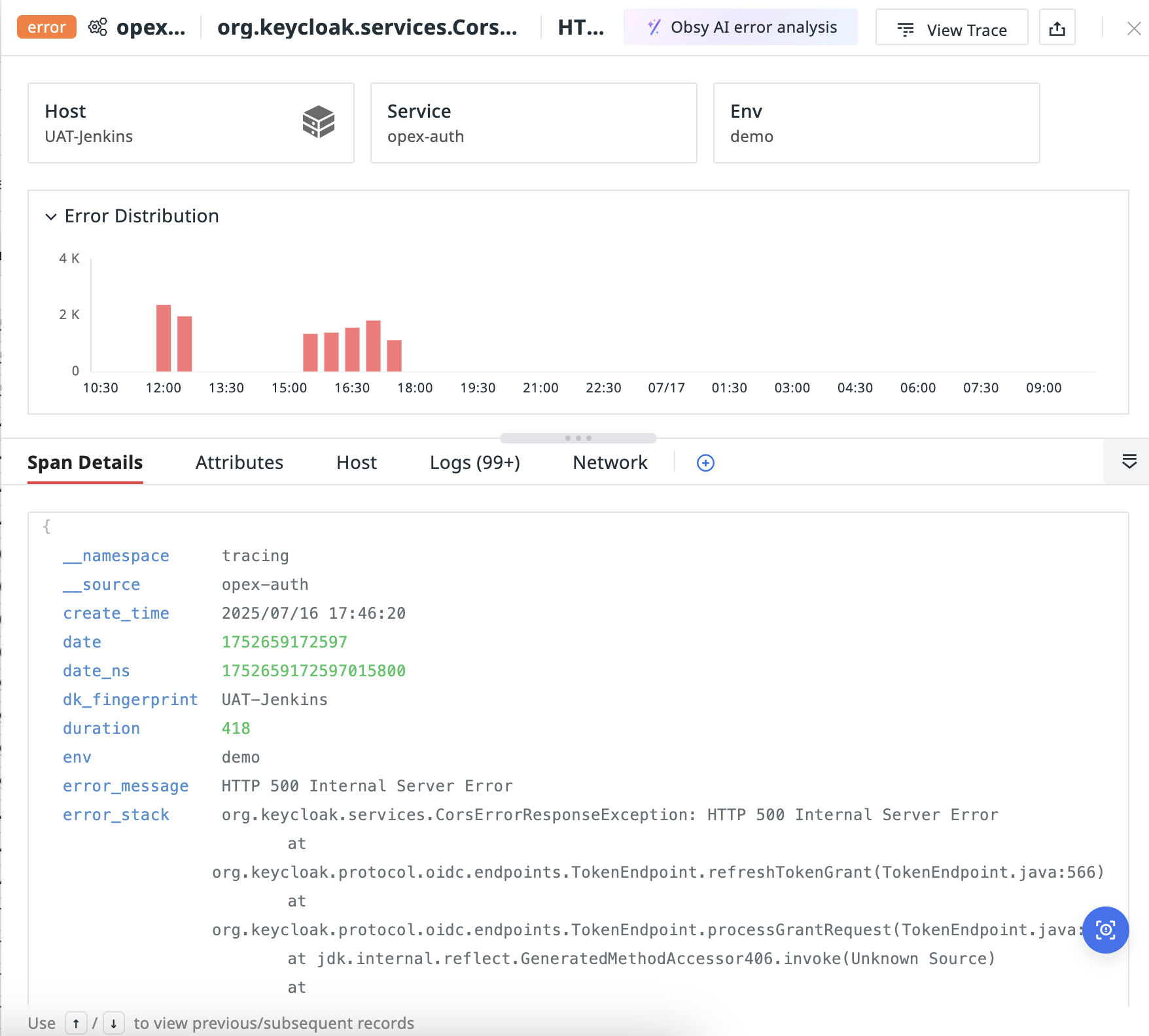Click the tallest bar near 17:00
Image resolution: width=1149 pixels, height=1036 pixels.
373,346
